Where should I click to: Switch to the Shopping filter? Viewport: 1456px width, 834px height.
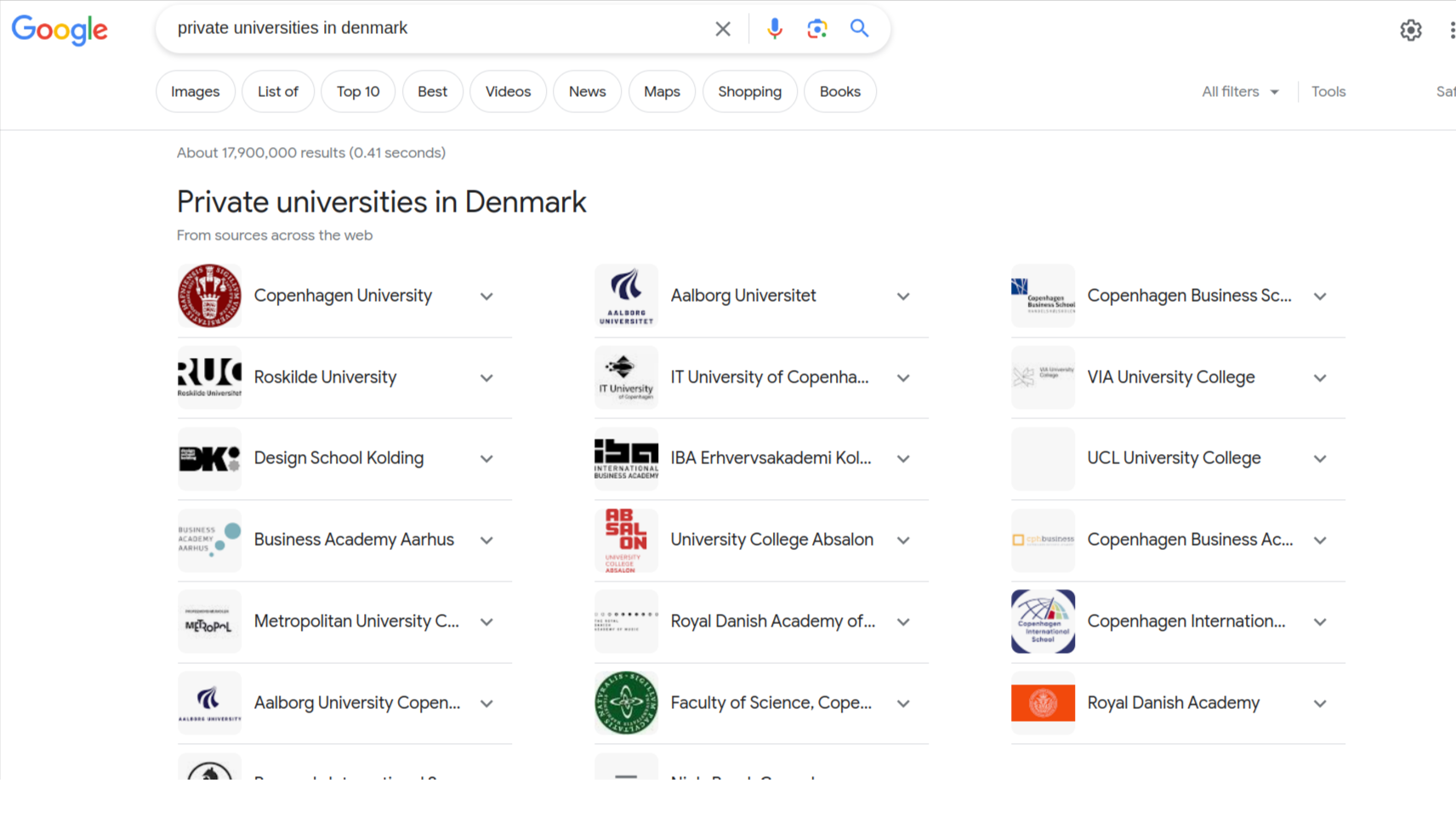[x=749, y=92]
